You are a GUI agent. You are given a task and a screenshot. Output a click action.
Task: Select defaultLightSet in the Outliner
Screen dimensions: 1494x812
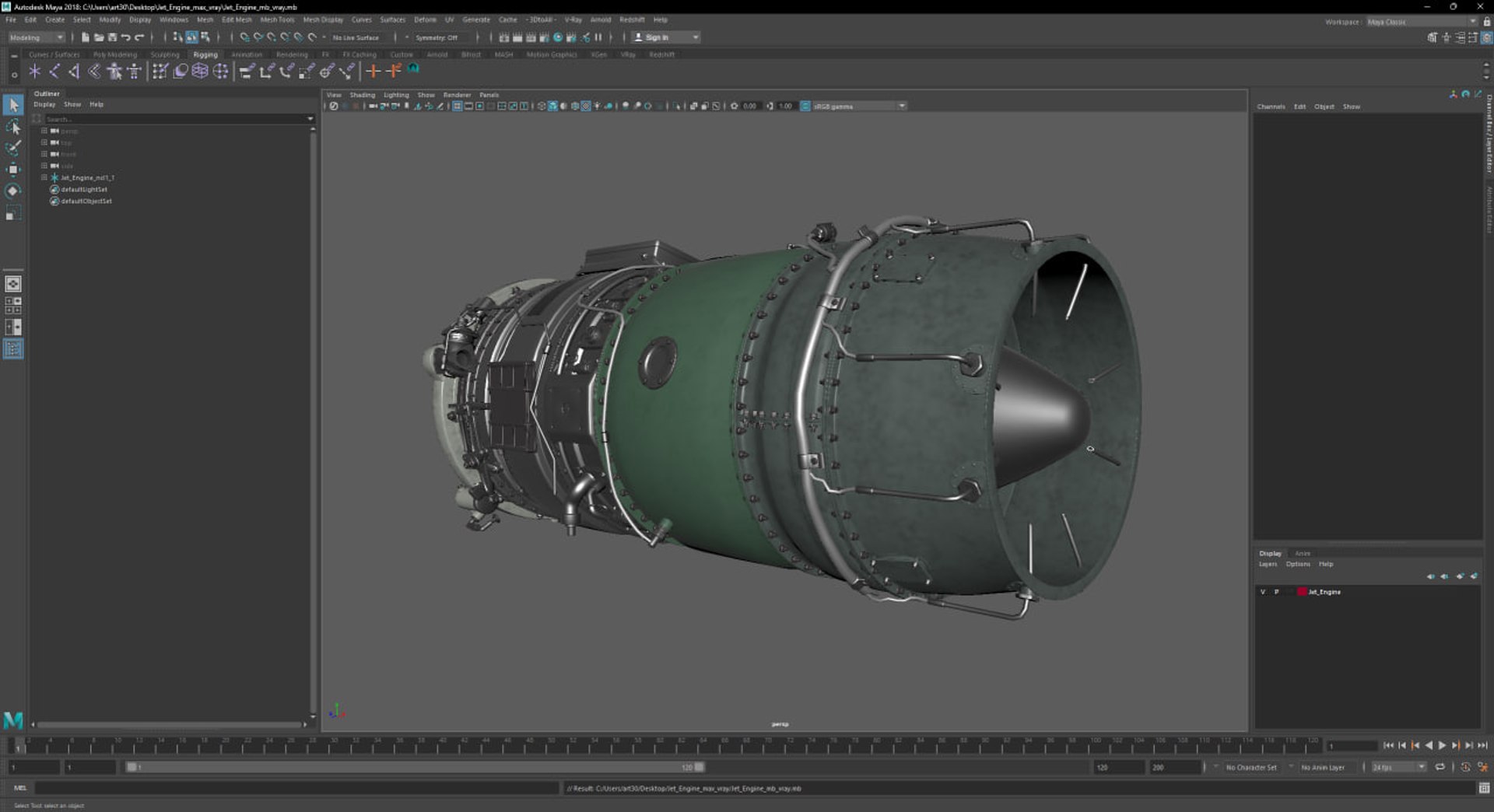click(x=84, y=189)
